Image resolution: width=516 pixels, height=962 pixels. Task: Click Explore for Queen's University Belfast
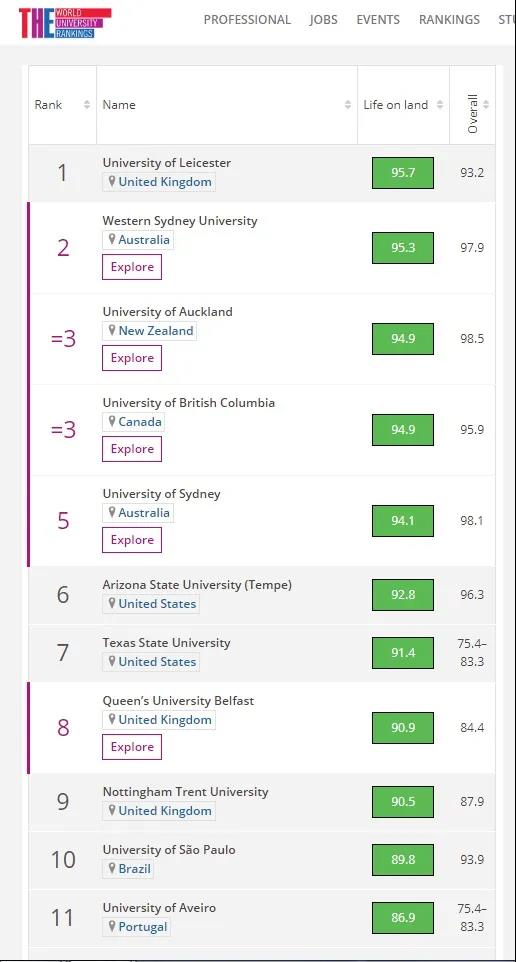click(132, 747)
